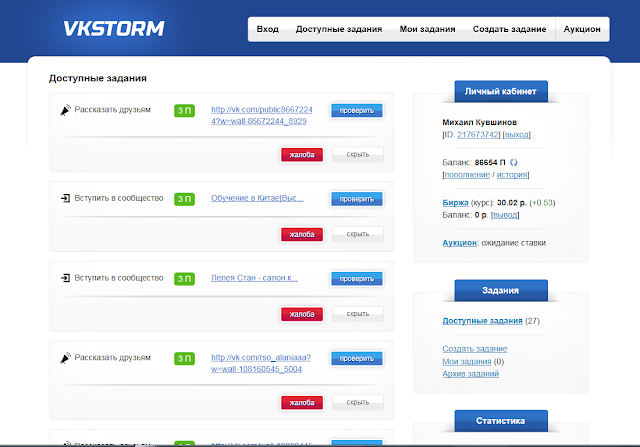This screenshot has height=447, width=640.
Task: Click the Мои задания sidebar link
Action: [x=467, y=362]
